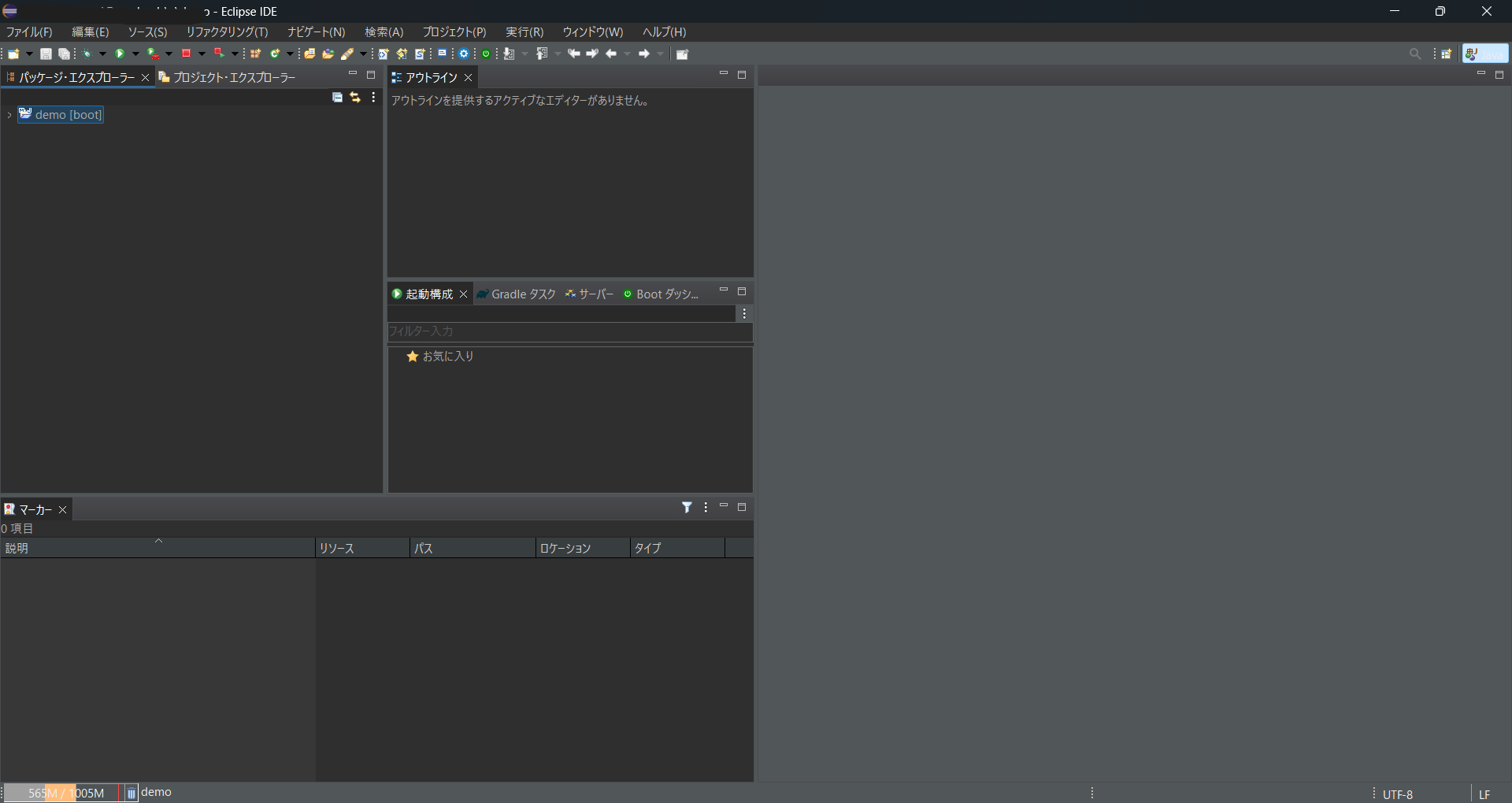Toggle Link with Editor in Package Explorer
The width and height of the screenshot is (1512, 803).
pyautogui.click(x=355, y=98)
